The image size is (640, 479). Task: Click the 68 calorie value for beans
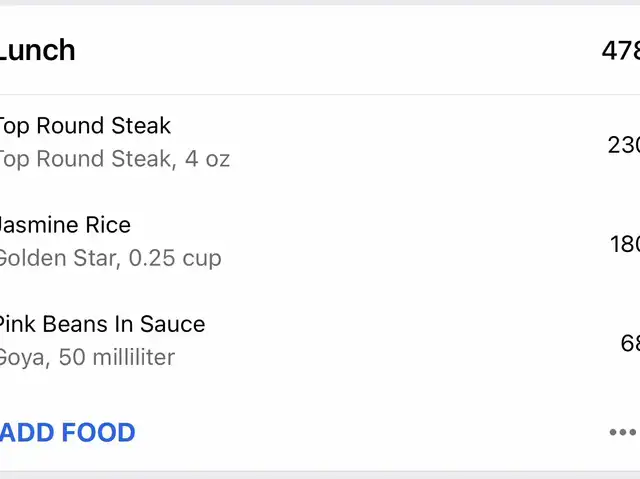630,343
